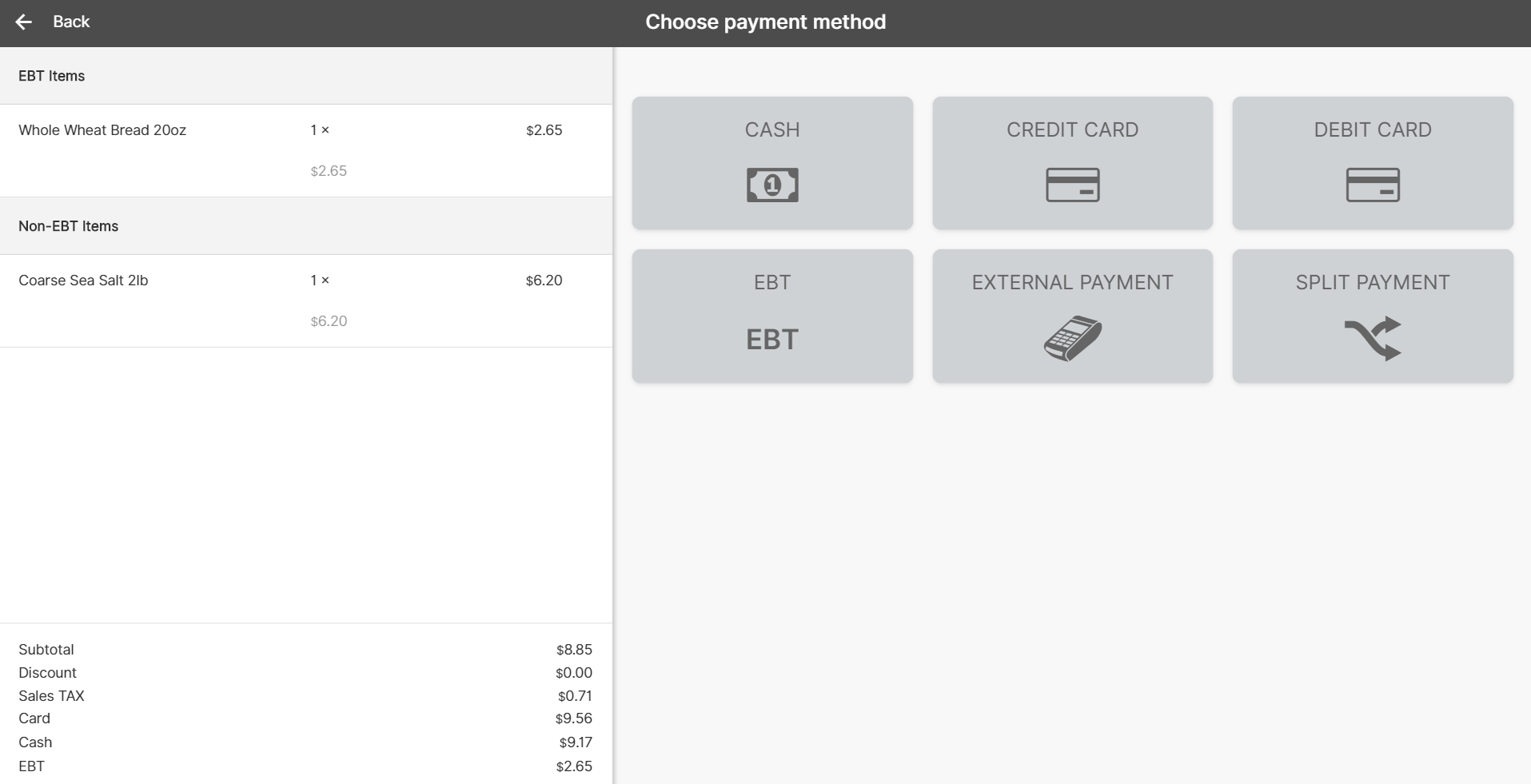Select the CASH payment label
The width and height of the screenshot is (1531, 784).
[x=772, y=129]
